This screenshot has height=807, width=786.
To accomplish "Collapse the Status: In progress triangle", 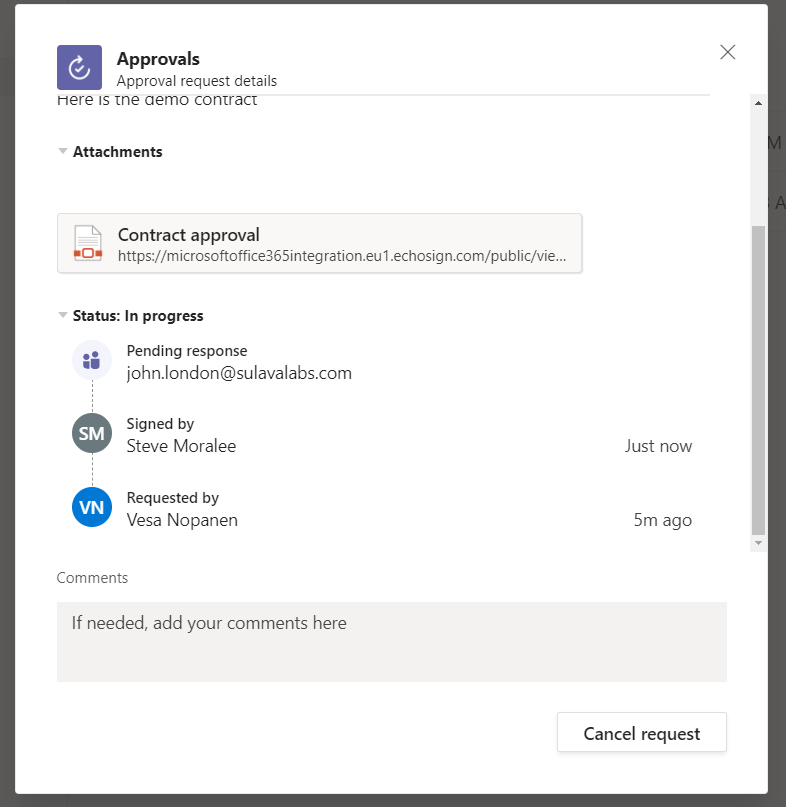I will [x=63, y=316].
